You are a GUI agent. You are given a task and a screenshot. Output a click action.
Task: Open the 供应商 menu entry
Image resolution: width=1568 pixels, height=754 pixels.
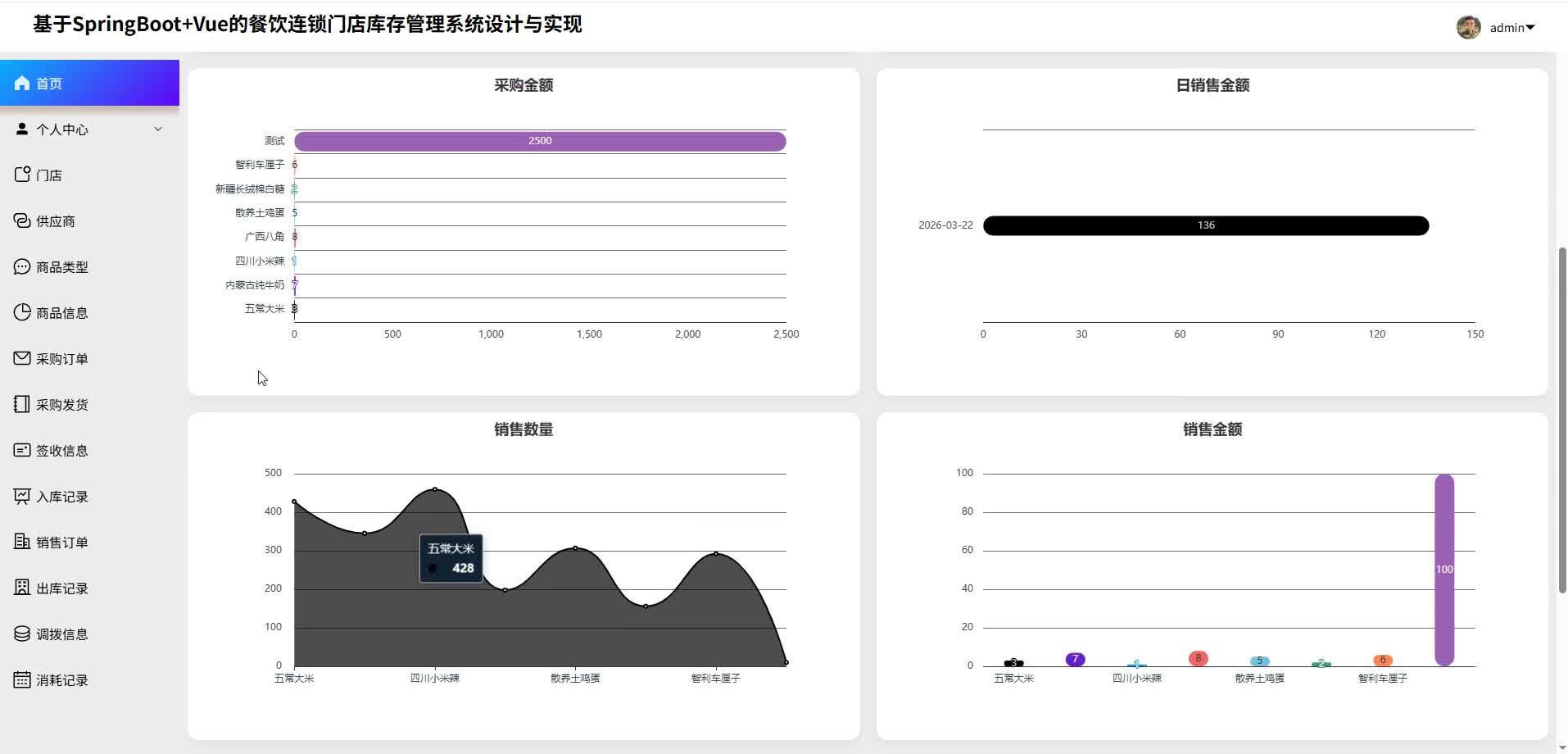click(89, 220)
